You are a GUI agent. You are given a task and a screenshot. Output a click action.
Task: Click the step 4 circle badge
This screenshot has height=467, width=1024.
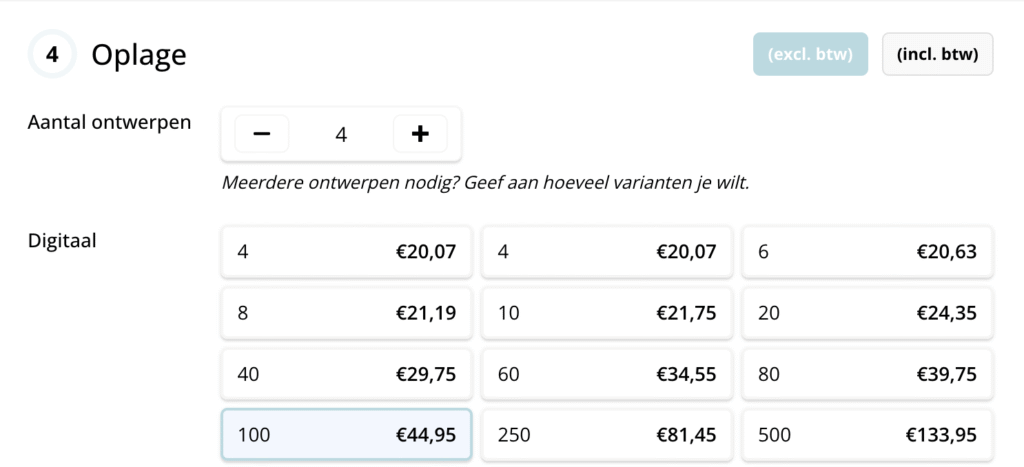tap(52, 55)
